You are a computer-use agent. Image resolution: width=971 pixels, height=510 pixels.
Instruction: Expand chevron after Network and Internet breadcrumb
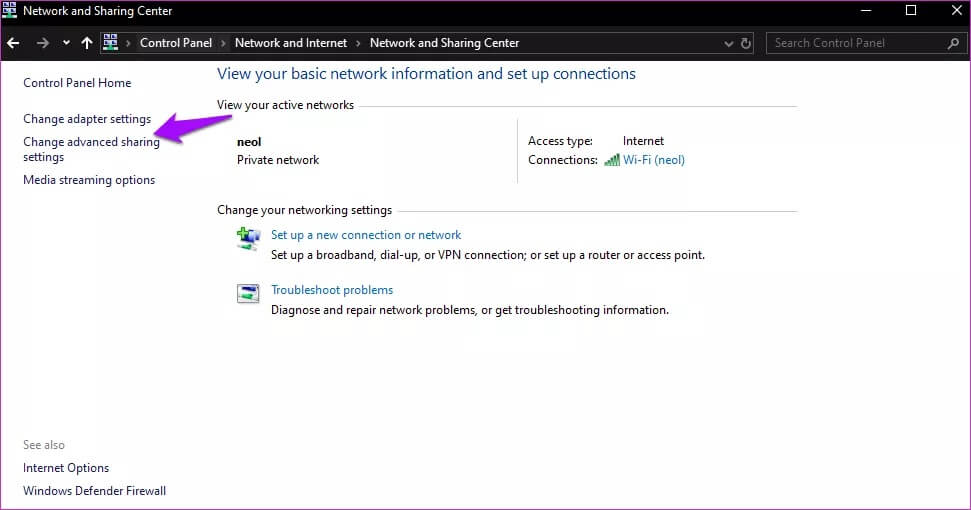359,43
